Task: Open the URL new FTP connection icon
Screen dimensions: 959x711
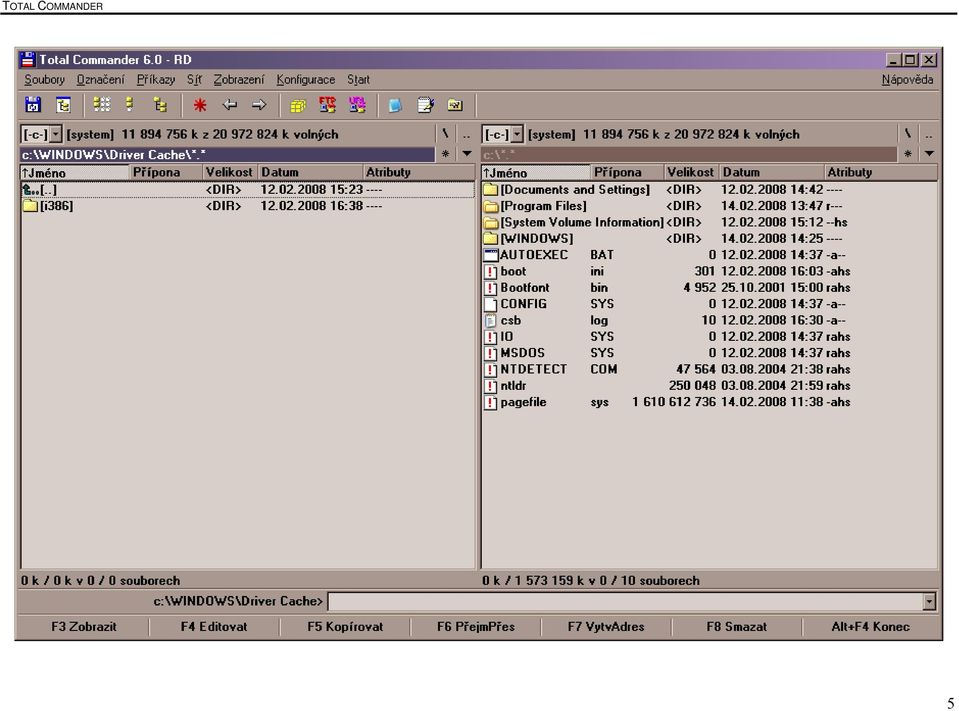Action: tap(357, 105)
